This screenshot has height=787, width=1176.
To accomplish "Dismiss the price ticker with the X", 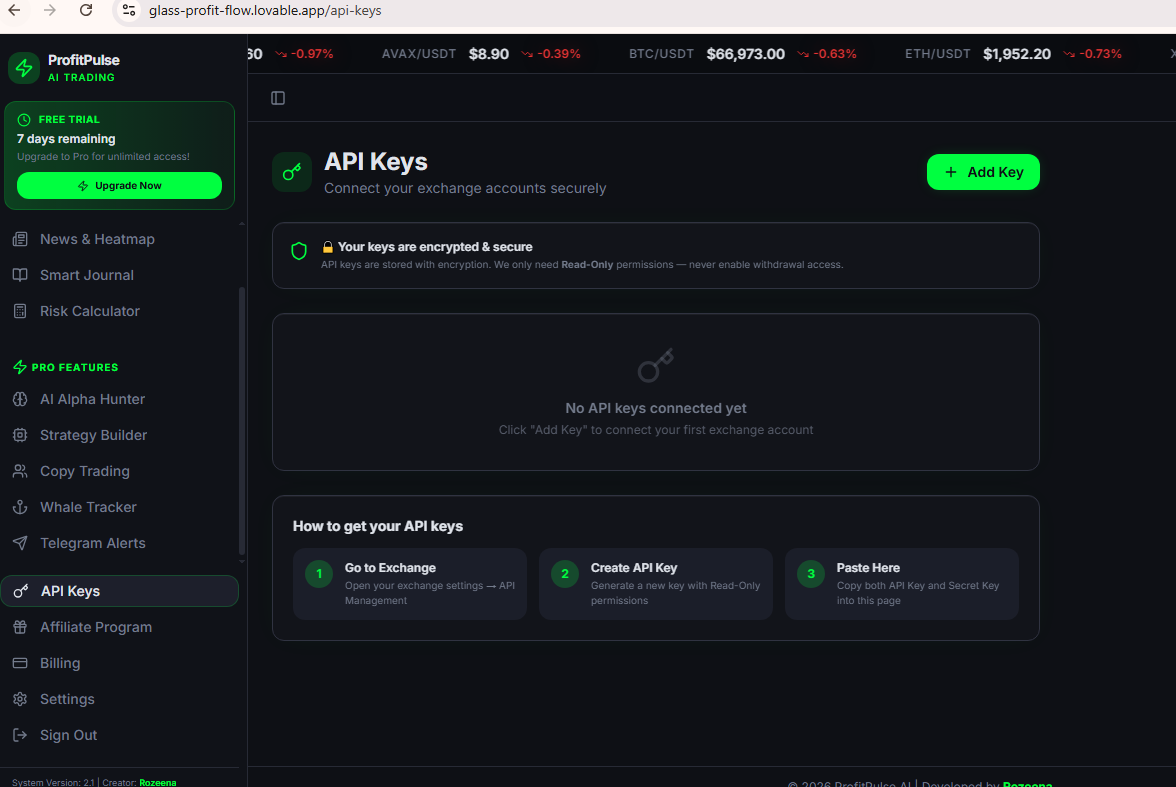I will click(1170, 54).
